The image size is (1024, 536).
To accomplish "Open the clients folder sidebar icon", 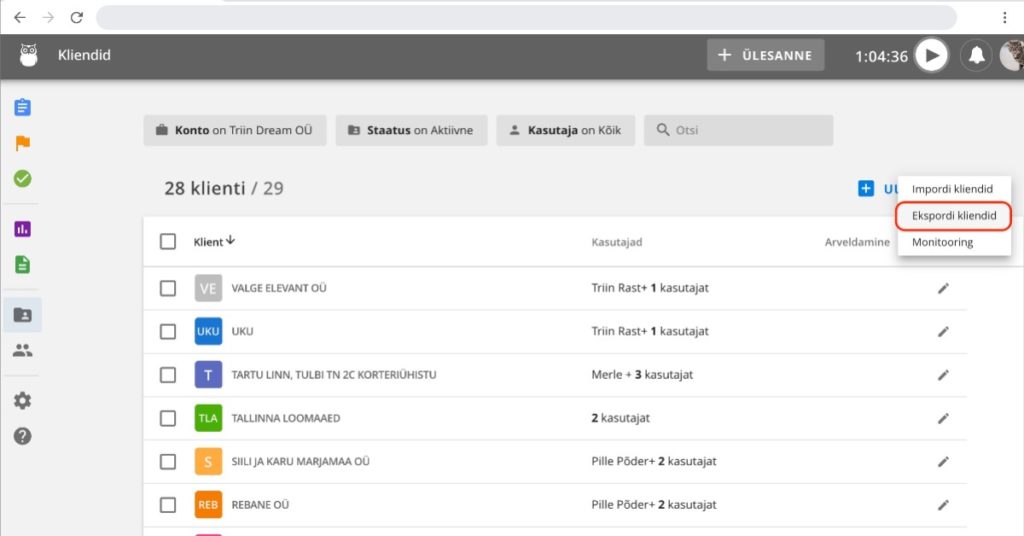I will 22,315.
